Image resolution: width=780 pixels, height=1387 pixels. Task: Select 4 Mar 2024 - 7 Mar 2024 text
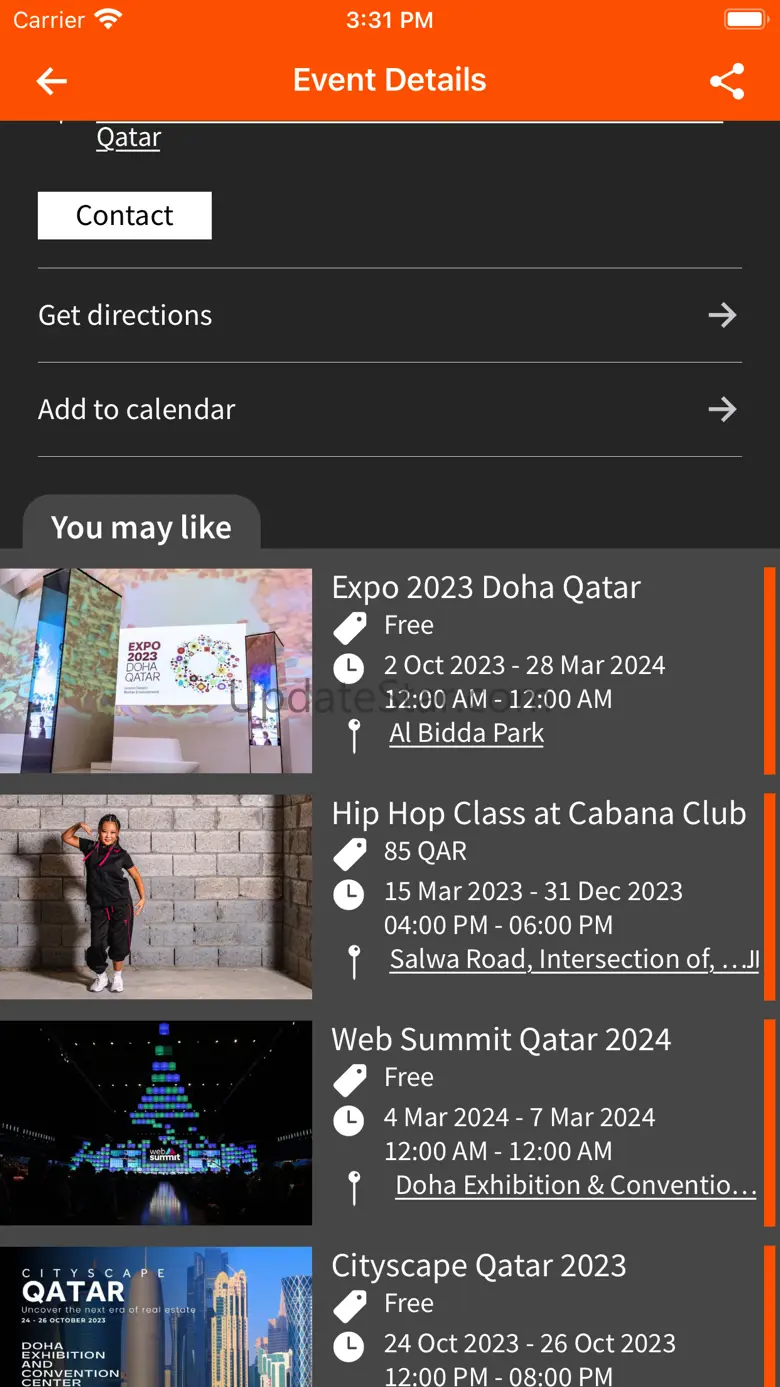coord(520,1117)
